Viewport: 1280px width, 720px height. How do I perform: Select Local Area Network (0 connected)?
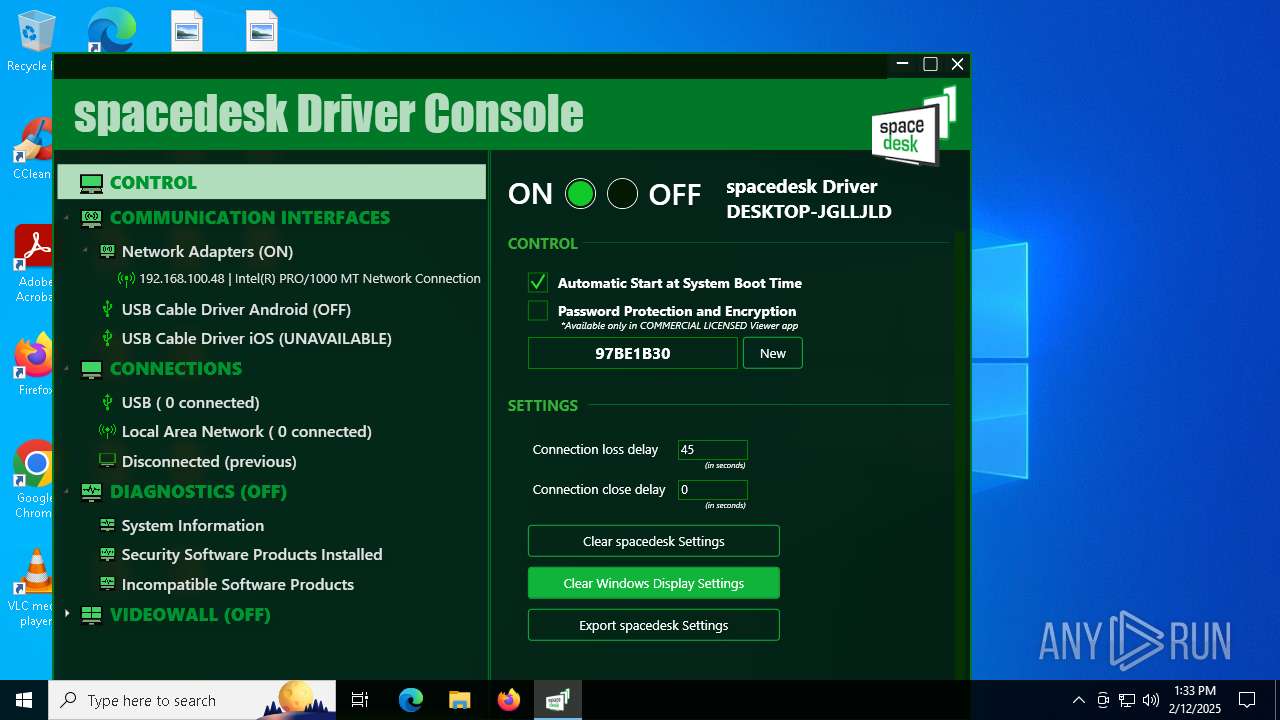coord(246,432)
